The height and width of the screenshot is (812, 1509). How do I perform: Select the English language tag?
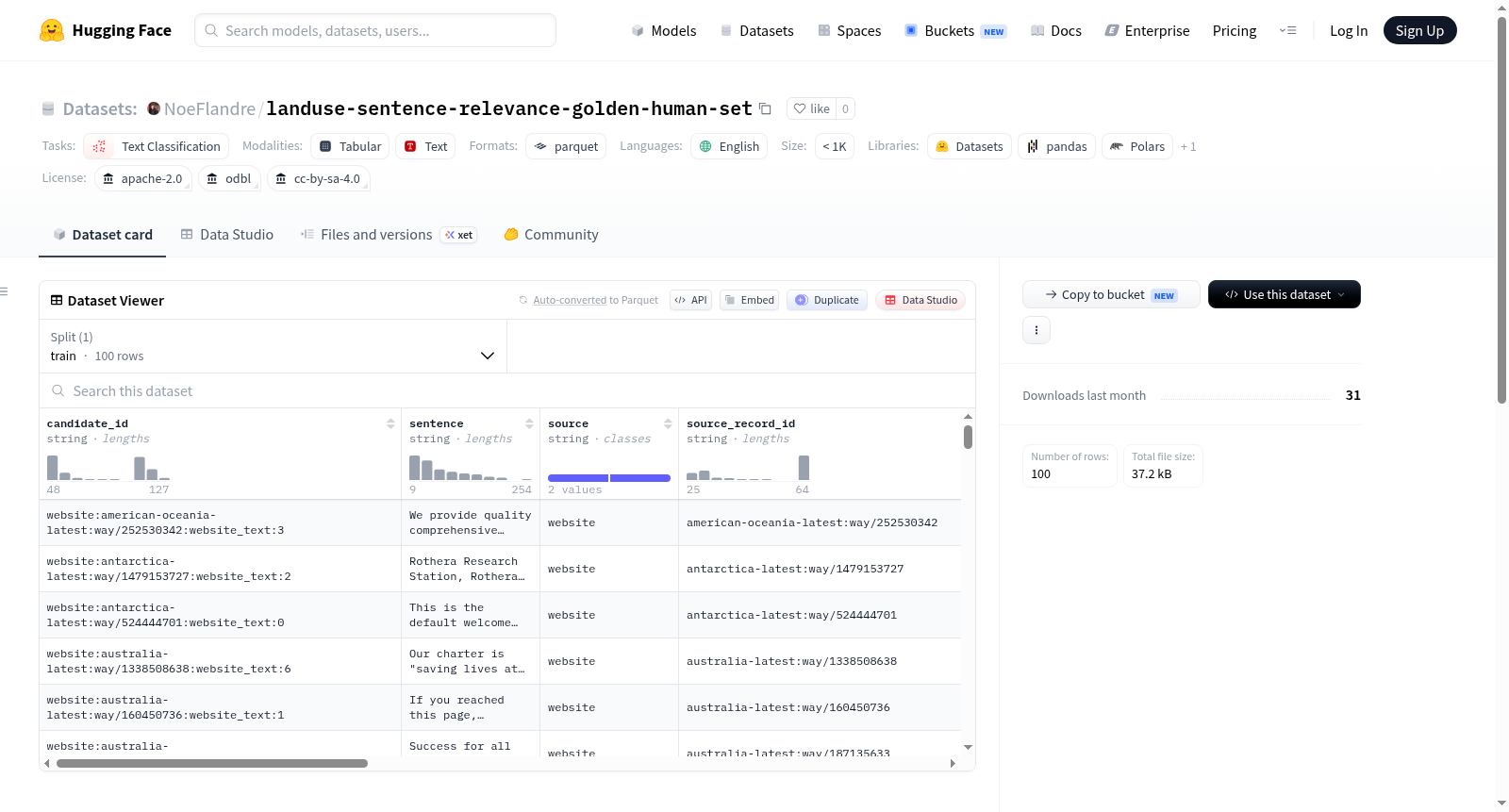[729, 146]
